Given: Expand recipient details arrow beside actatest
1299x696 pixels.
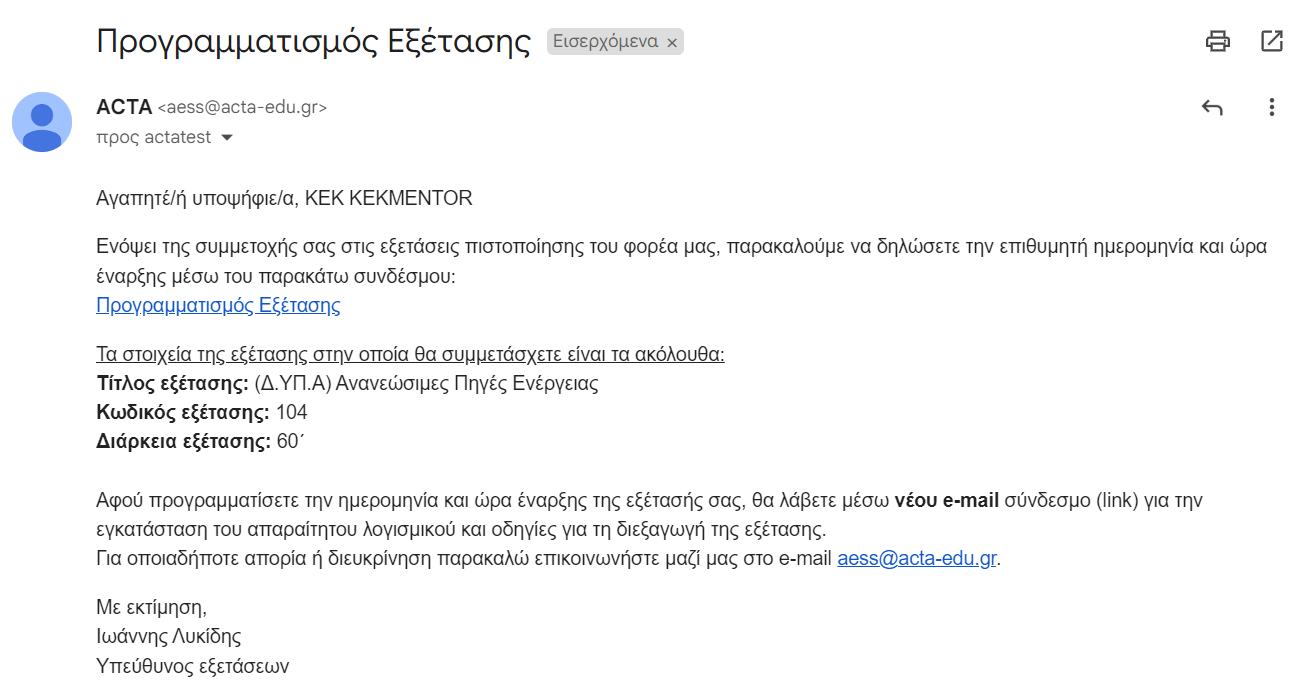Looking at the screenshot, I should click(227, 138).
